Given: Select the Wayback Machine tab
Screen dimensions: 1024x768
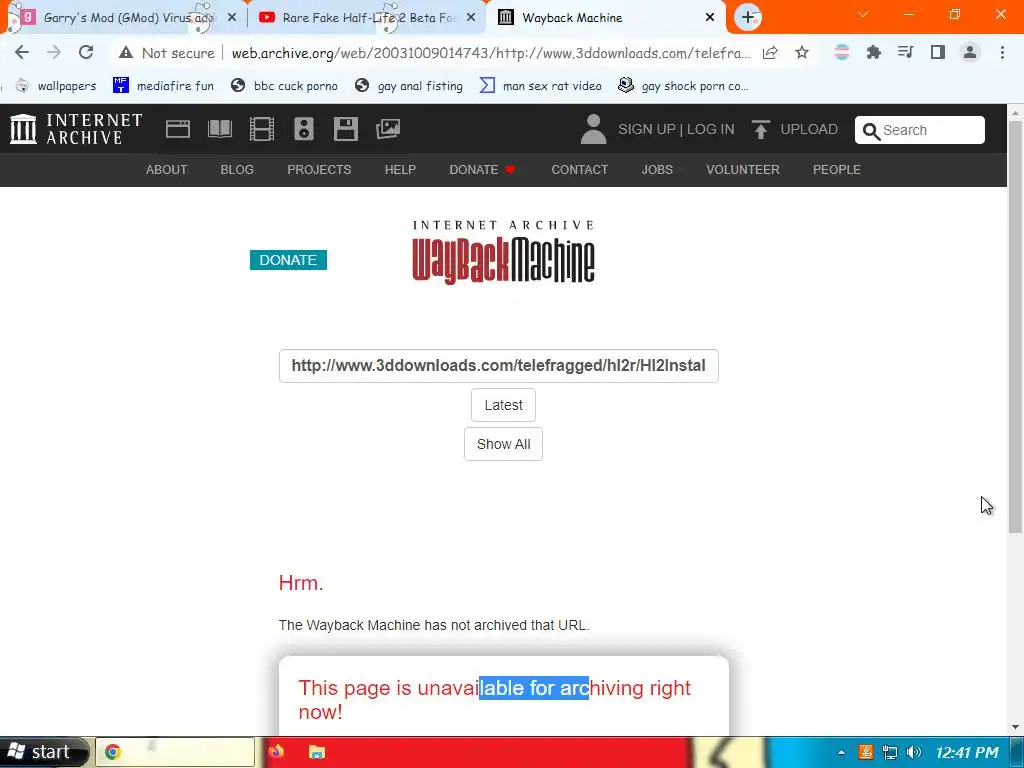Looking at the screenshot, I should [x=605, y=18].
